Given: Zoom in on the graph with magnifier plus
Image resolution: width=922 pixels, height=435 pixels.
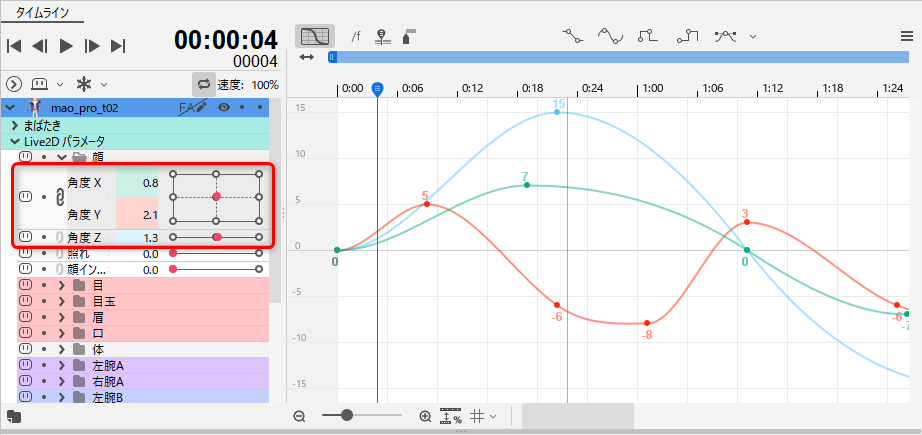Looking at the screenshot, I should coord(425,416).
